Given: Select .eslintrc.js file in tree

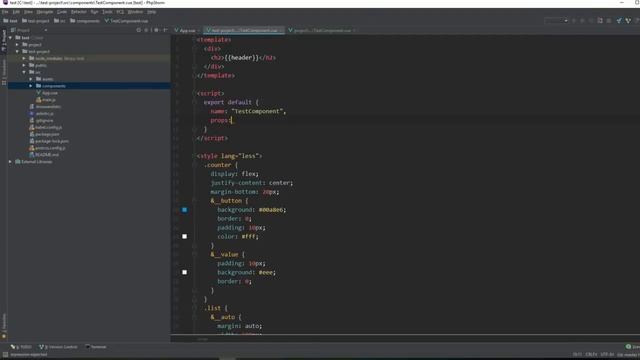Looking at the screenshot, I should click(41, 113).
